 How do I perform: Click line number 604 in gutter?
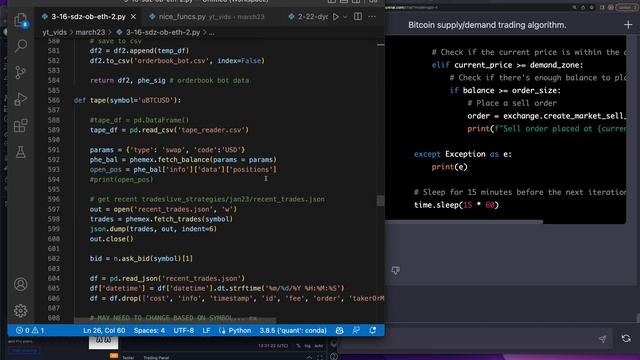(53, 278)
